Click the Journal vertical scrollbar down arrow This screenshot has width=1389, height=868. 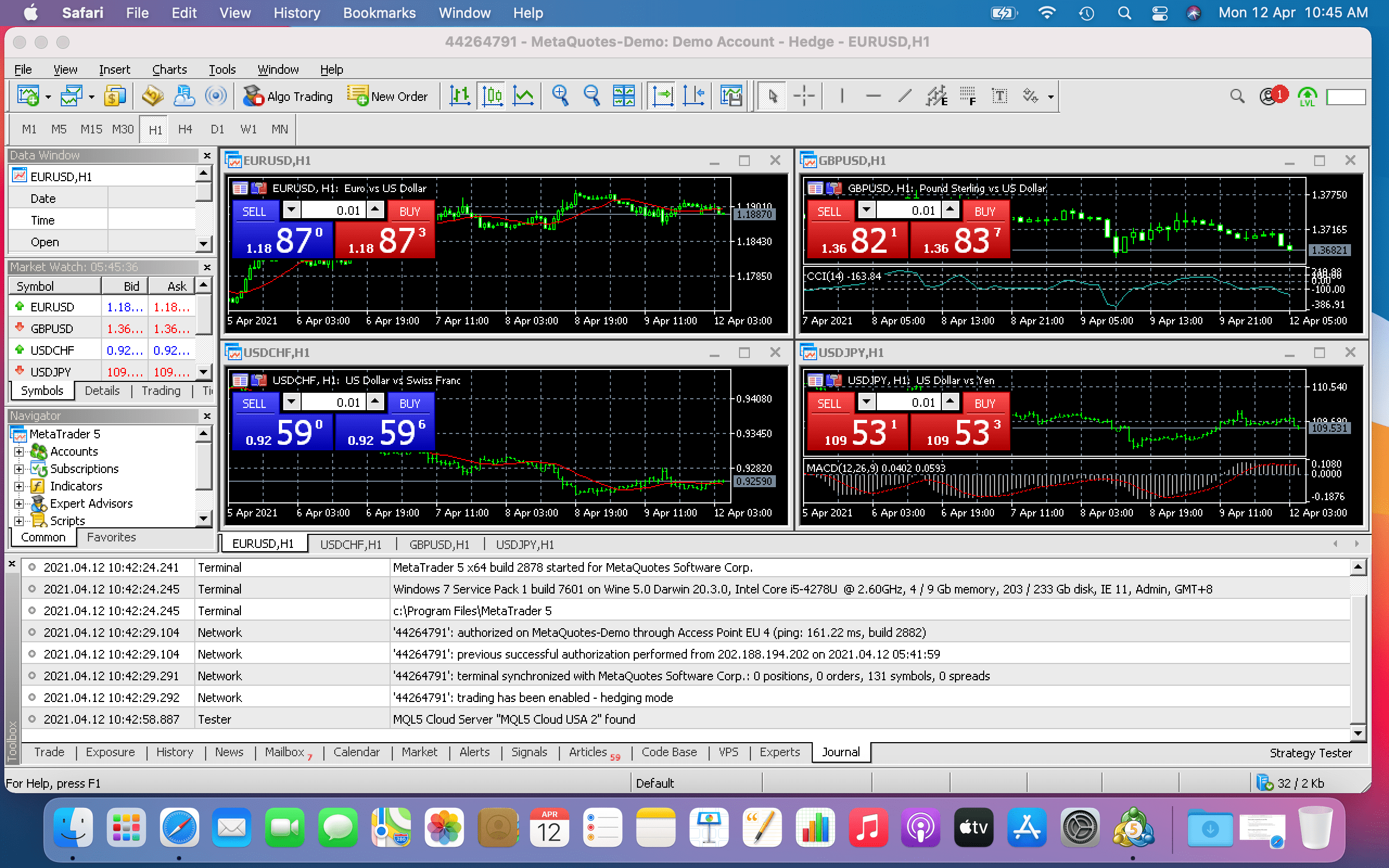point(1357,733)
